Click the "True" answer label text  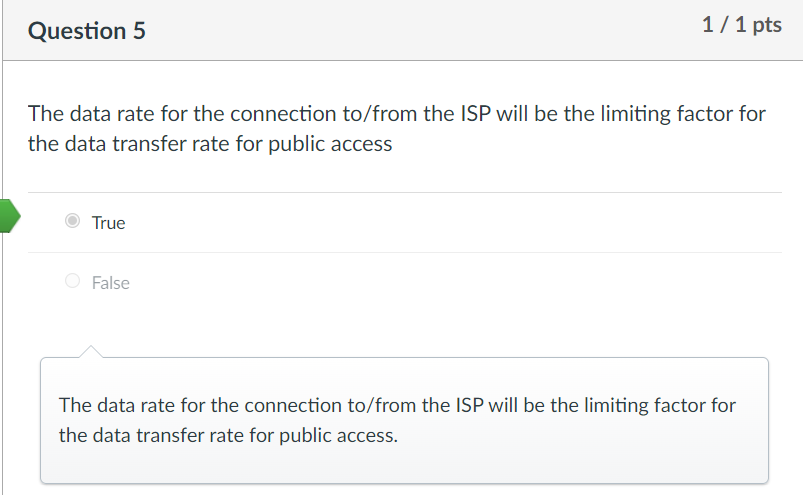point(108,223)
